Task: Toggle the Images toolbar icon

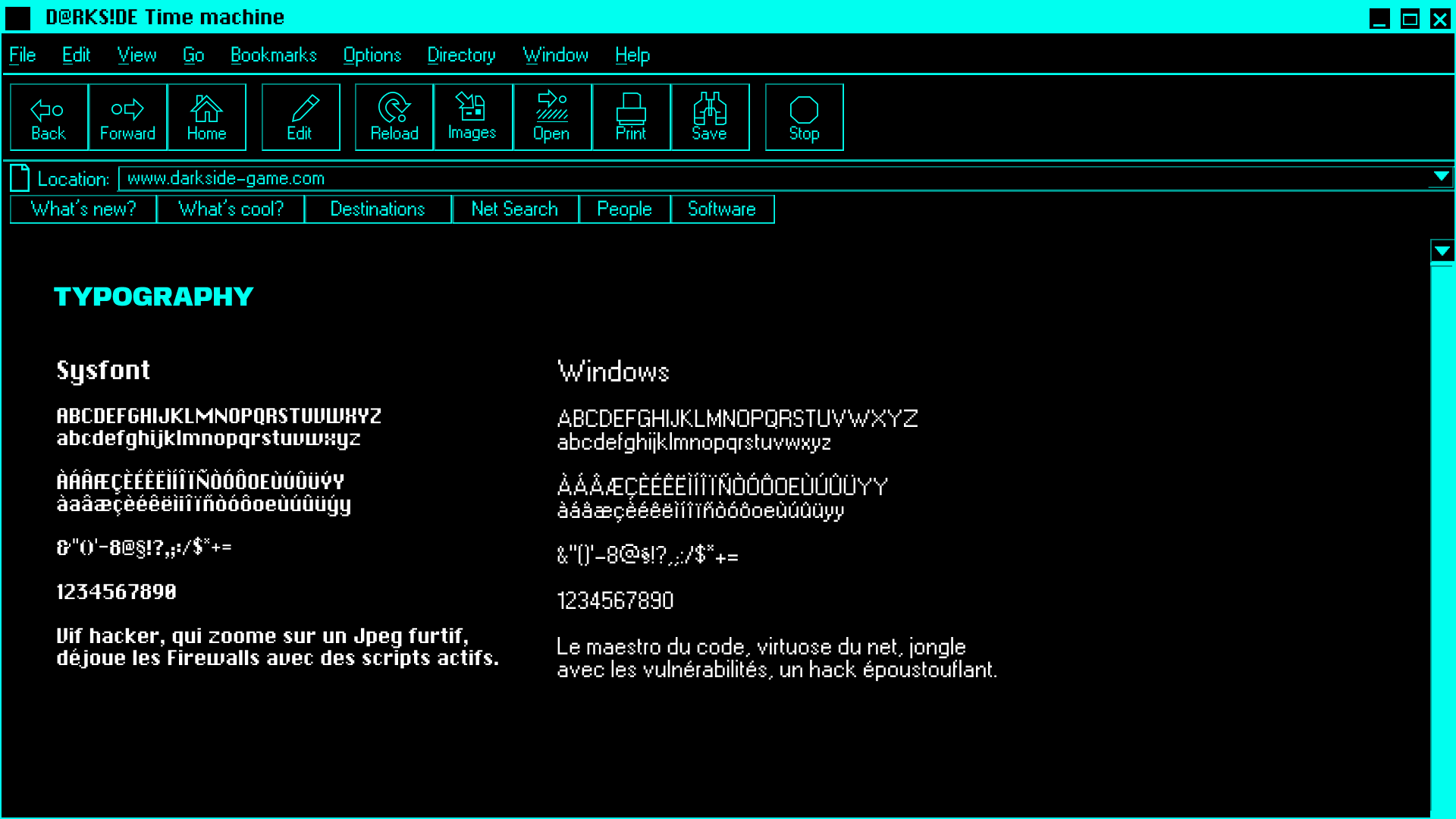Action: coord(471,107)
